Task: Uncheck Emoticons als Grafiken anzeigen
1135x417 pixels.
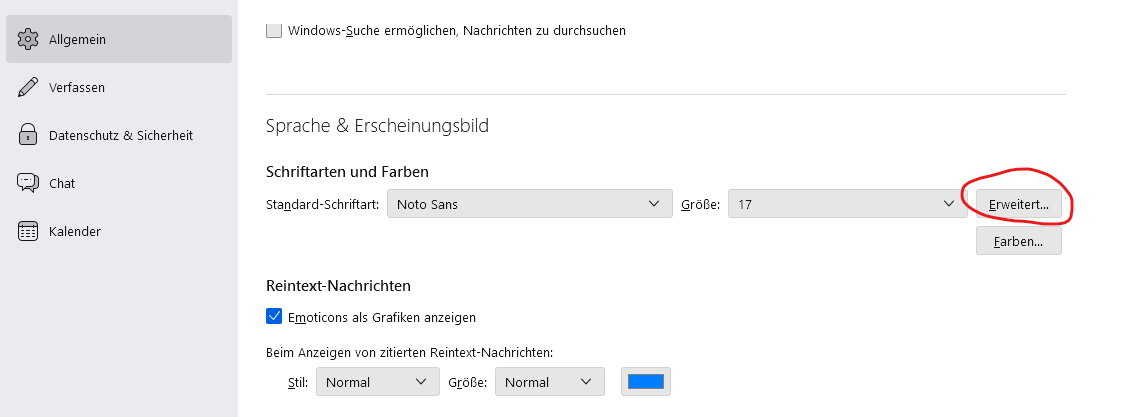Action: (274, 317)
